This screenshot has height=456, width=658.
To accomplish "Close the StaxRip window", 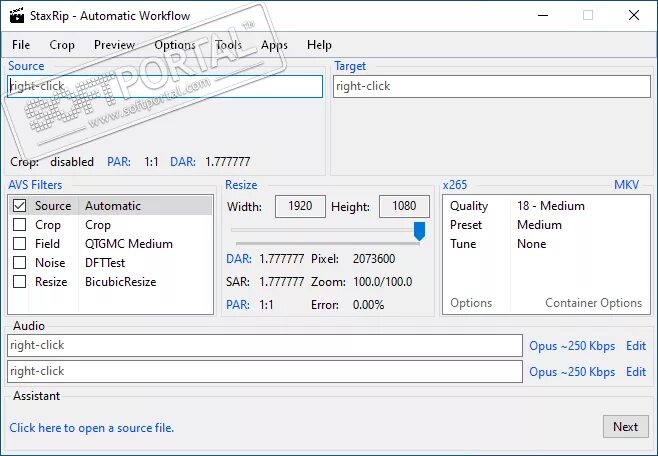I will (x=634, y=16).
